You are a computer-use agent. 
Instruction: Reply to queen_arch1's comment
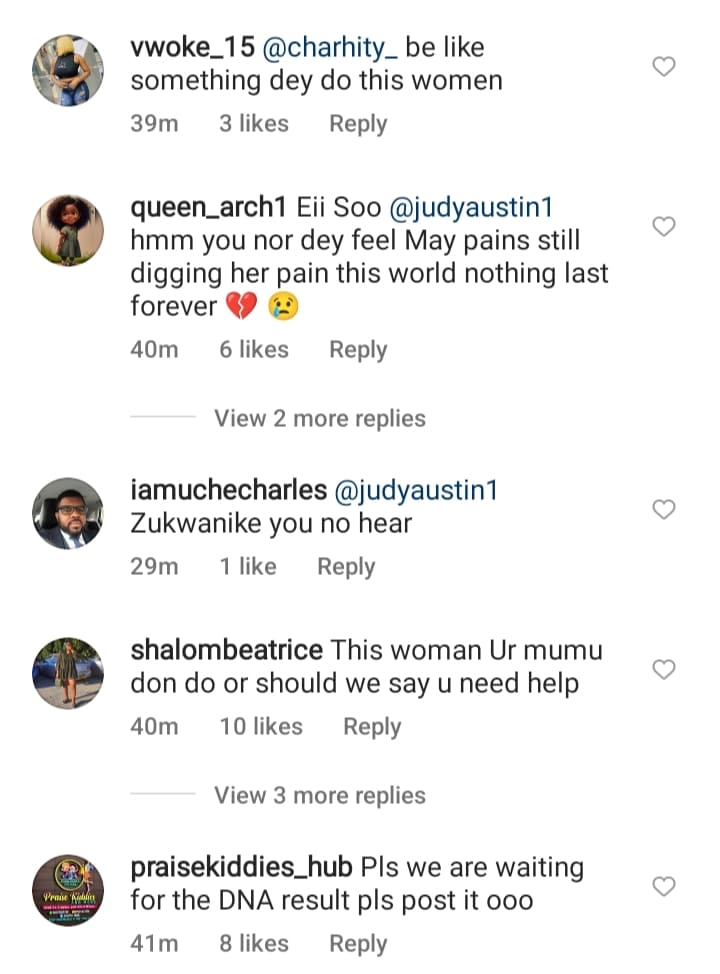pyautogui.click(x=358, y=350)
